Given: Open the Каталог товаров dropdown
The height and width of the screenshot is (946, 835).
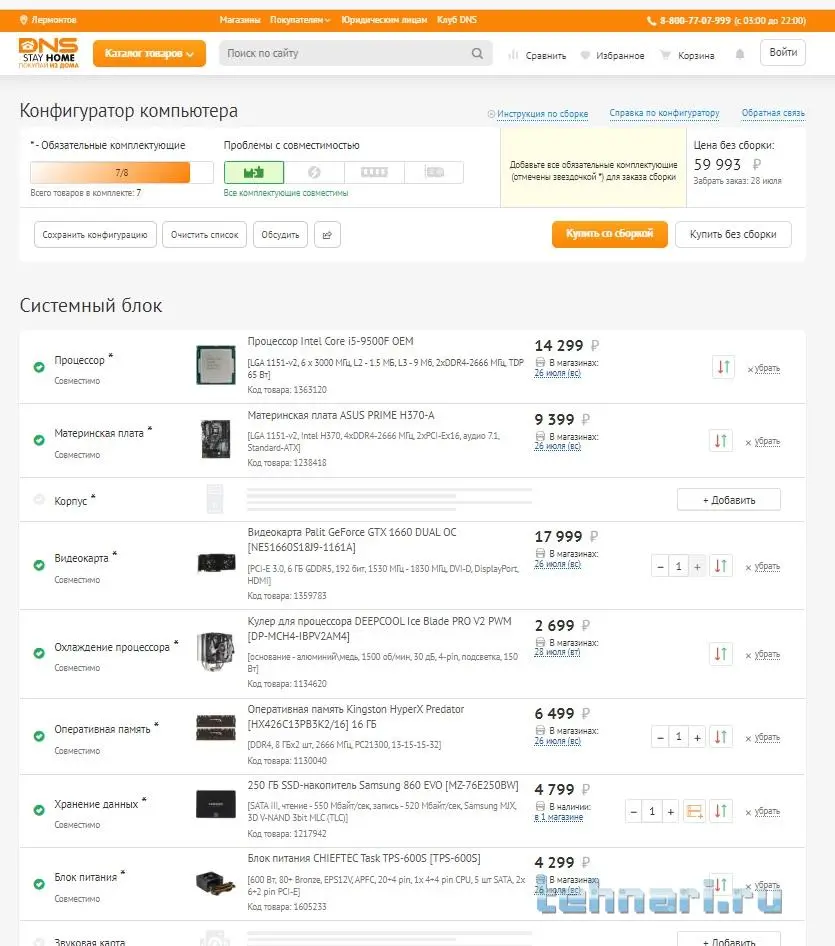Looking at the screenshot, I should pyautogui.click(x=149, y=53).
